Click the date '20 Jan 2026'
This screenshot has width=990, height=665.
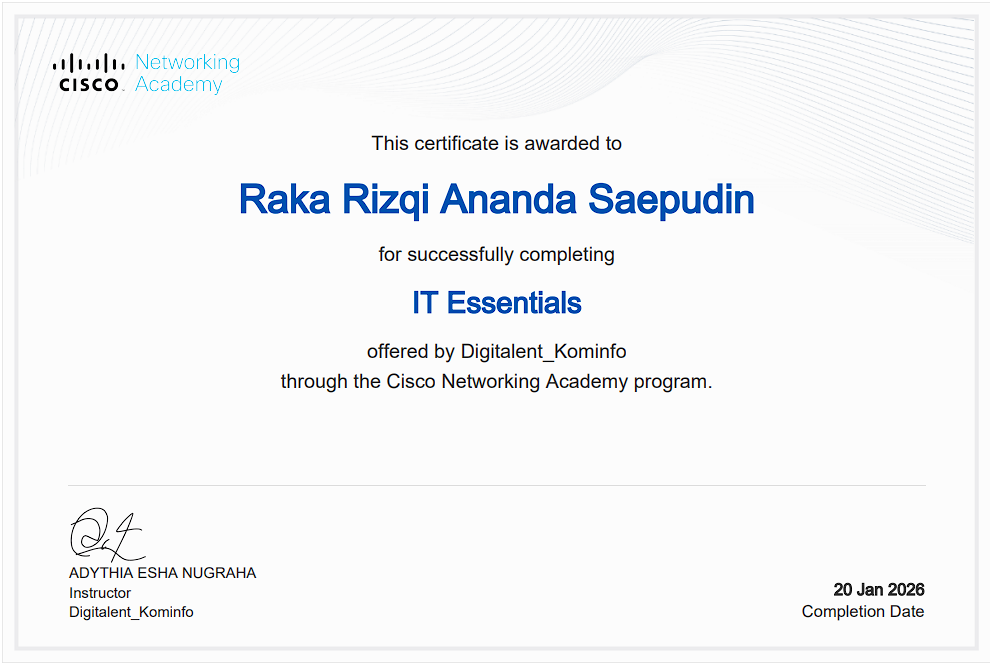(879, 590)
